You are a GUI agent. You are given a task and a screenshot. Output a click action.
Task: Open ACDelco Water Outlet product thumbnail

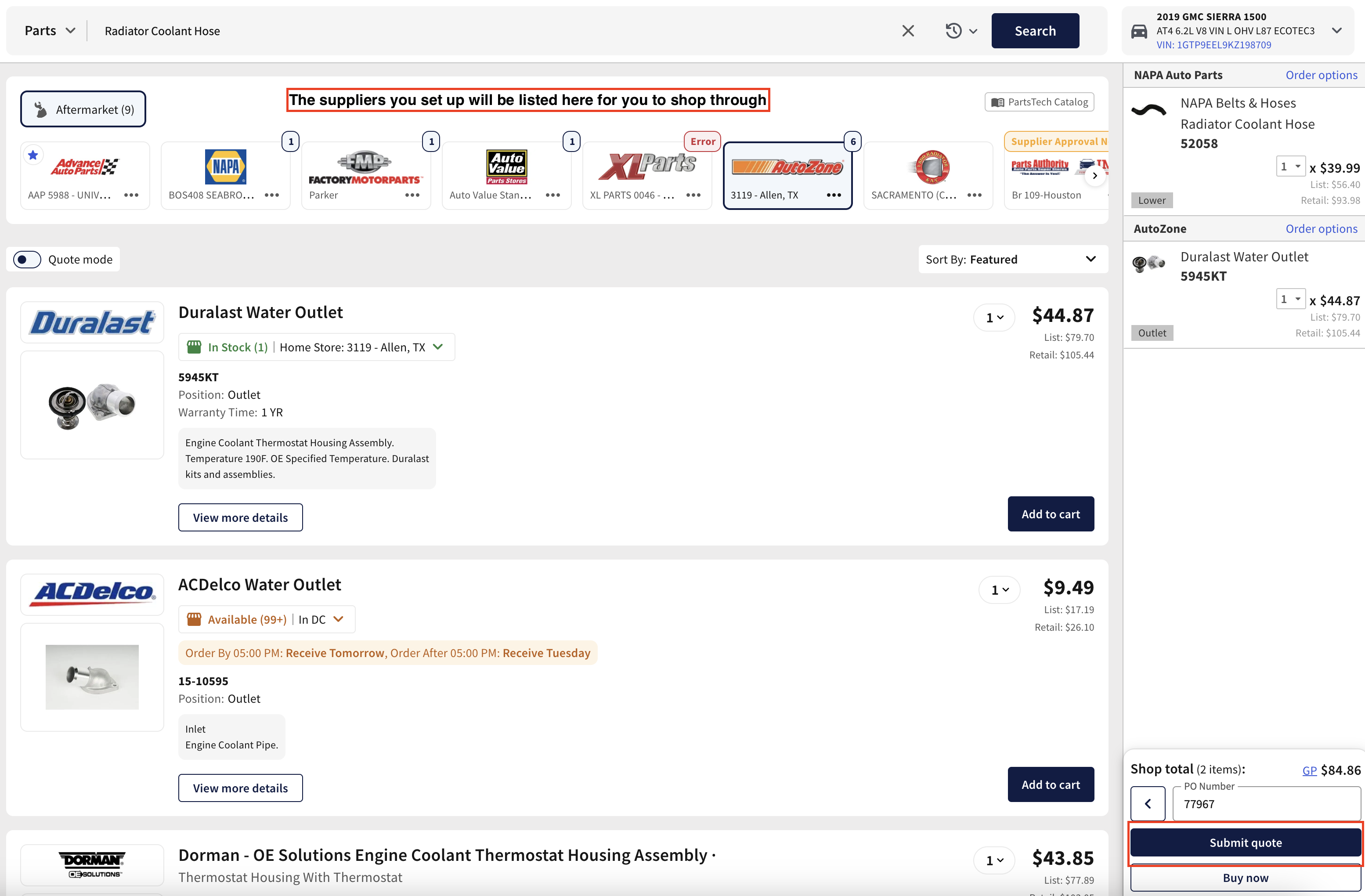point(92,677)
